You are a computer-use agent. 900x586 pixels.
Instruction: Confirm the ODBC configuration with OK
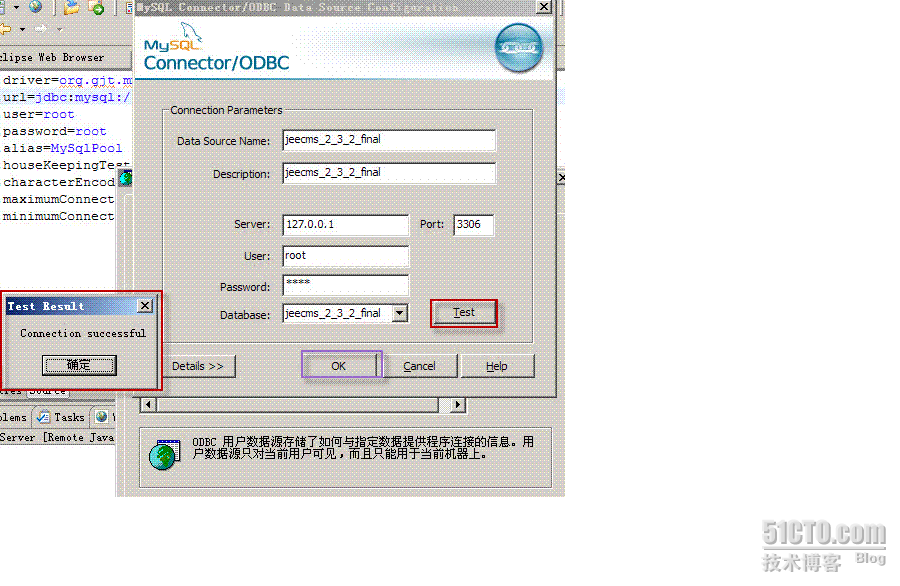tap(341, 366)
